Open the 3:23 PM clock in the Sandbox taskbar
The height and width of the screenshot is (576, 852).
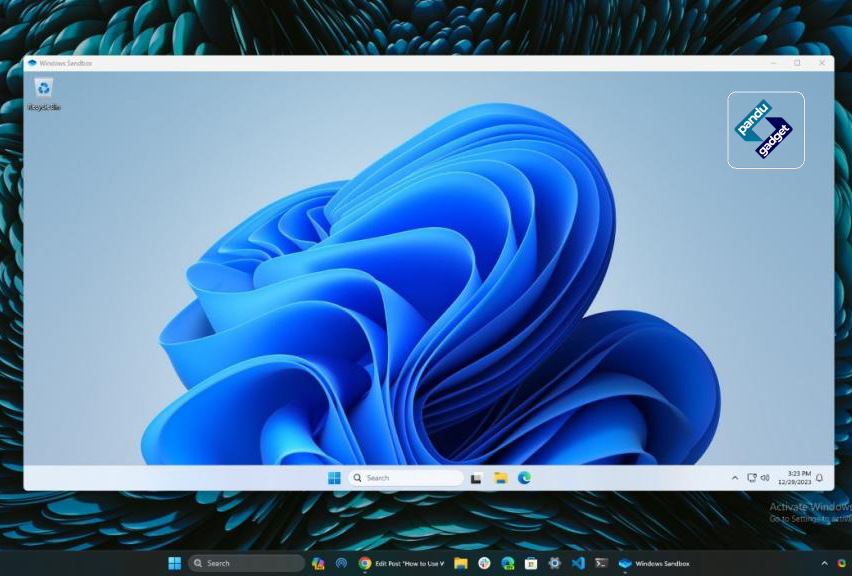pos(794,478)
